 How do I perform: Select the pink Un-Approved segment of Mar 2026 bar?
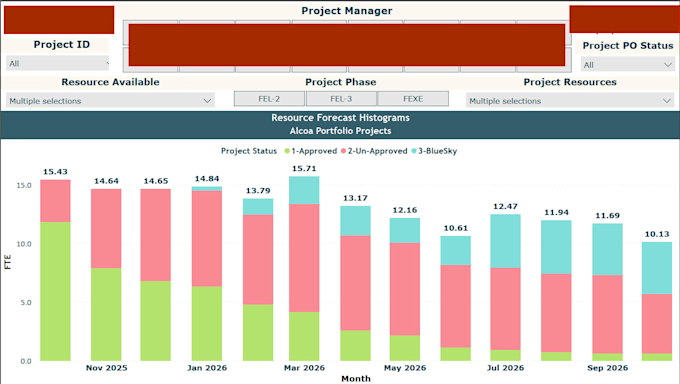304,258
